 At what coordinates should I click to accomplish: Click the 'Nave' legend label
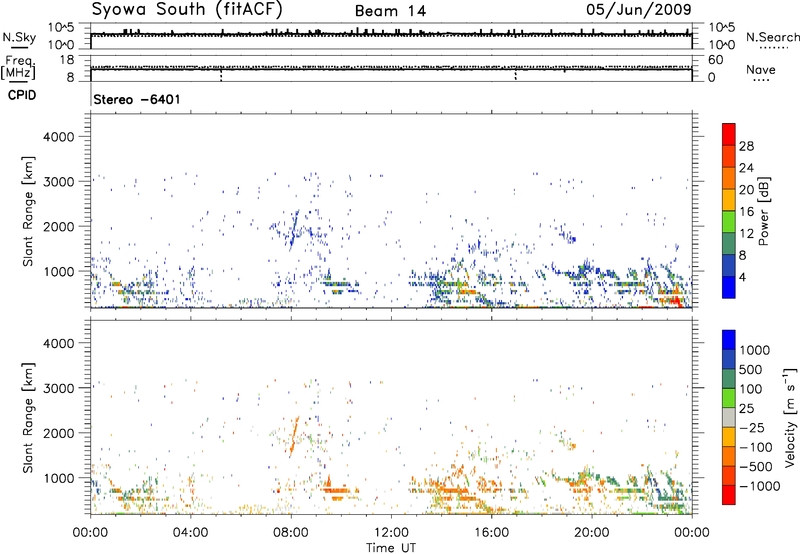pyautogui.click(x=761, y=69)
